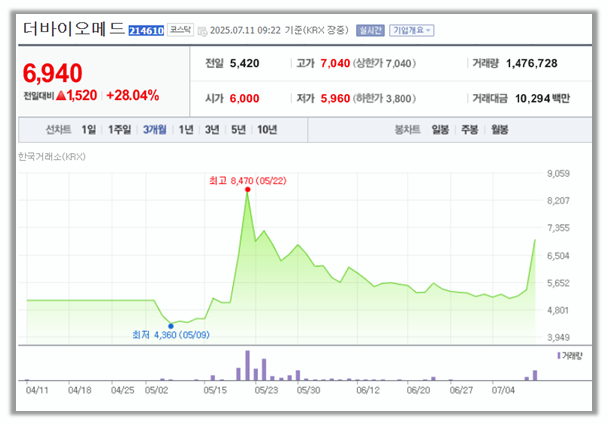Switch to 월봉 monthly candle chart
The width and height of the screenshot is (609, 425).
[499, 130]
